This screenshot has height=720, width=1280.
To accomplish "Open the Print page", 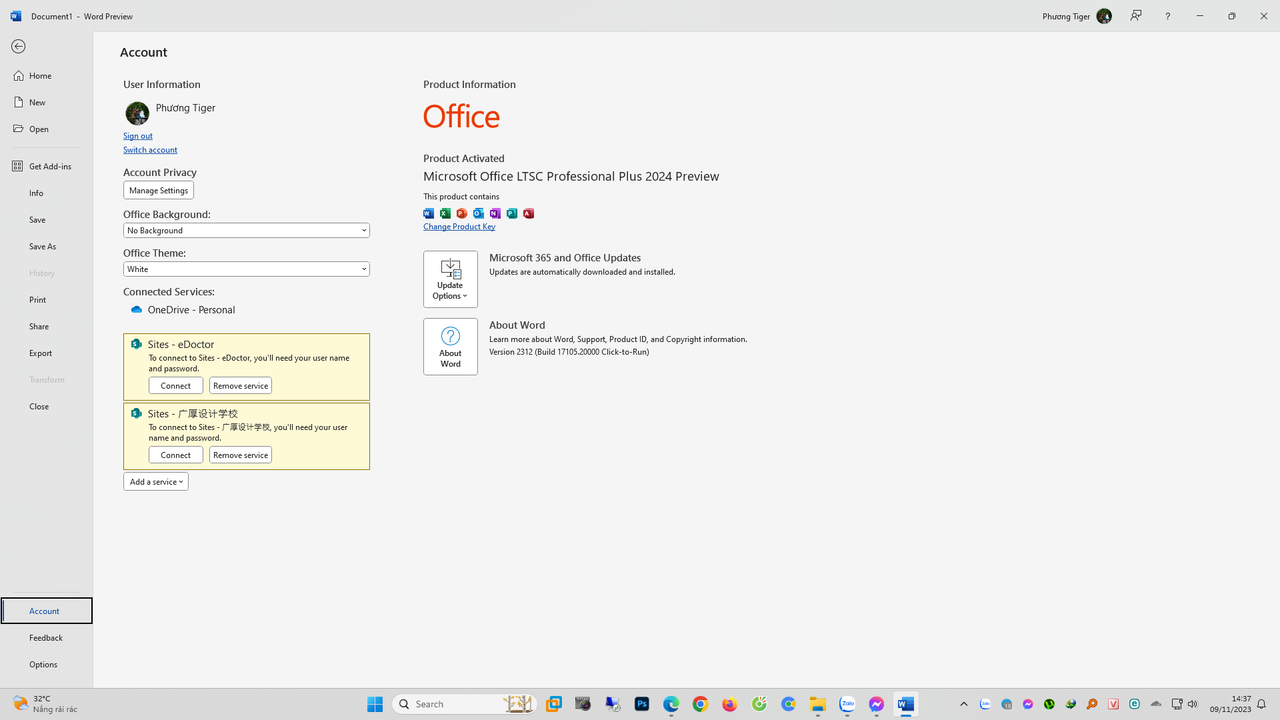I will coord(46,300).
